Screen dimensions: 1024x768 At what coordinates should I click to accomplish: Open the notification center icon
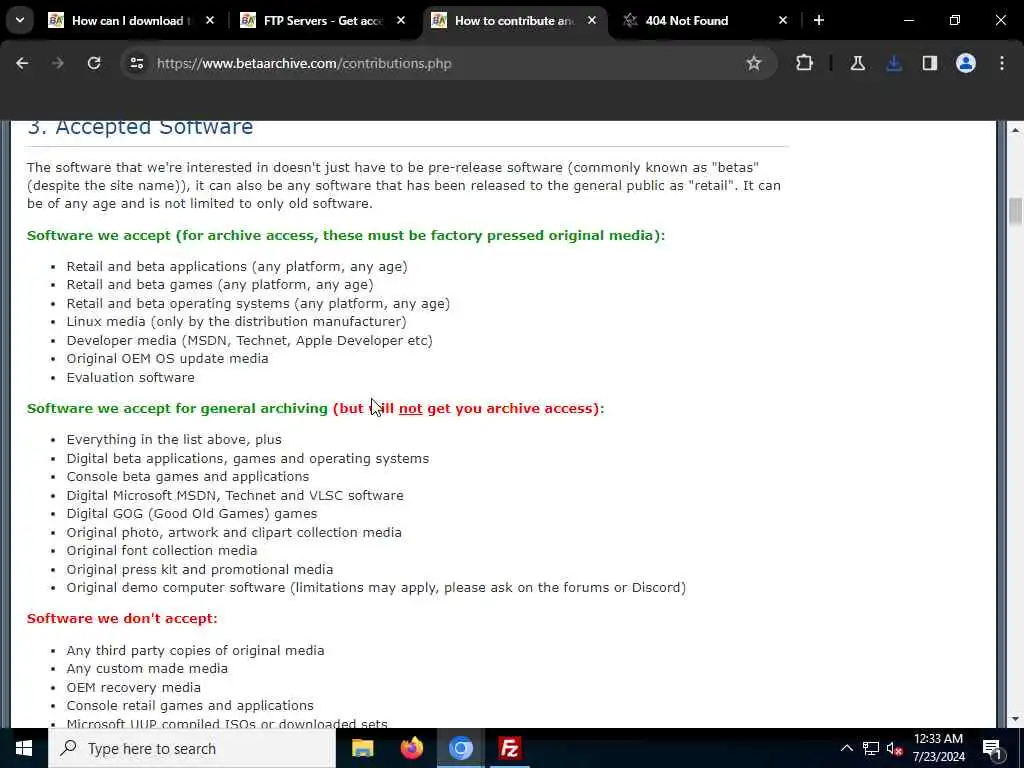[992, 748]
